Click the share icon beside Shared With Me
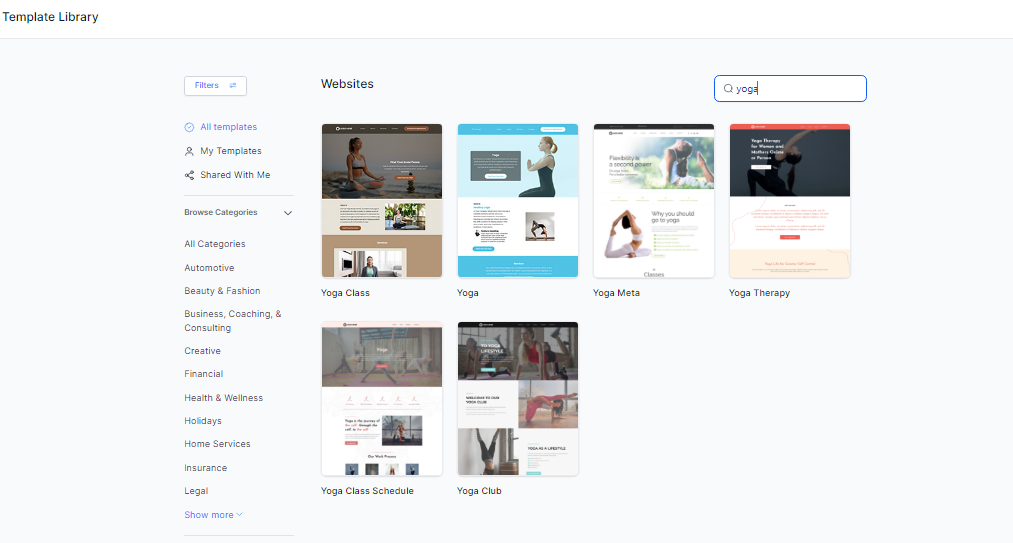This screenshot has width=1013, height=543. pos(190,175)
